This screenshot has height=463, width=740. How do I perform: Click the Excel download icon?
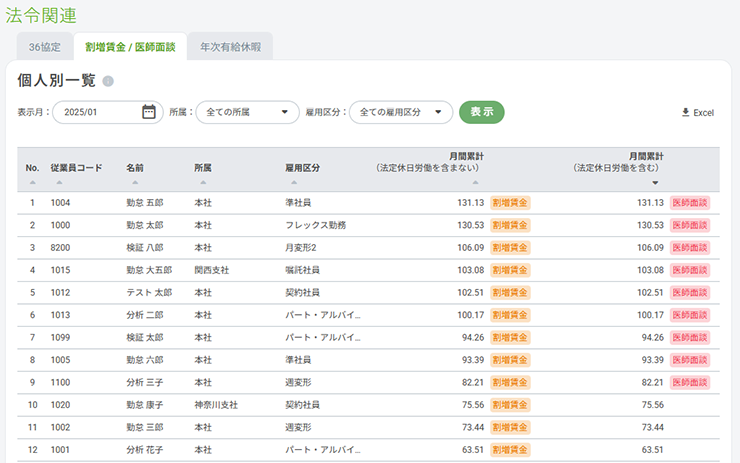(x=686, y=112)
